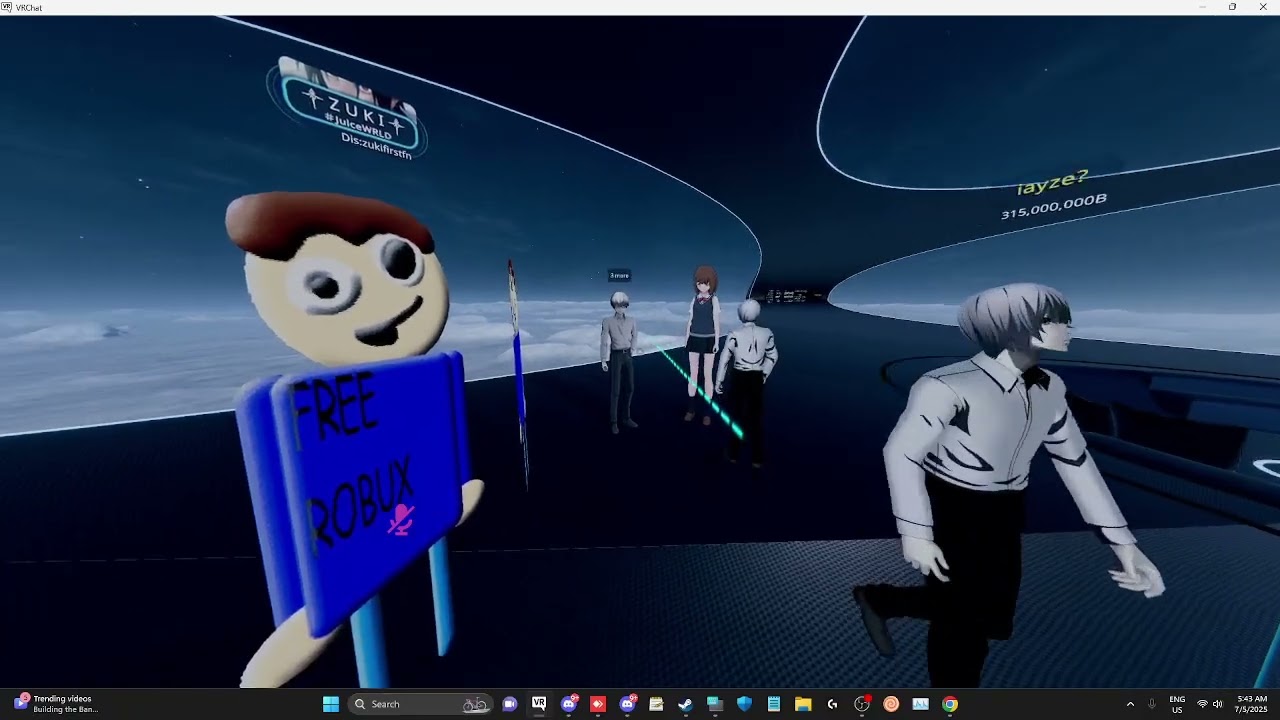Click the muted microphone on FREE ROBUX avatar

401,519
